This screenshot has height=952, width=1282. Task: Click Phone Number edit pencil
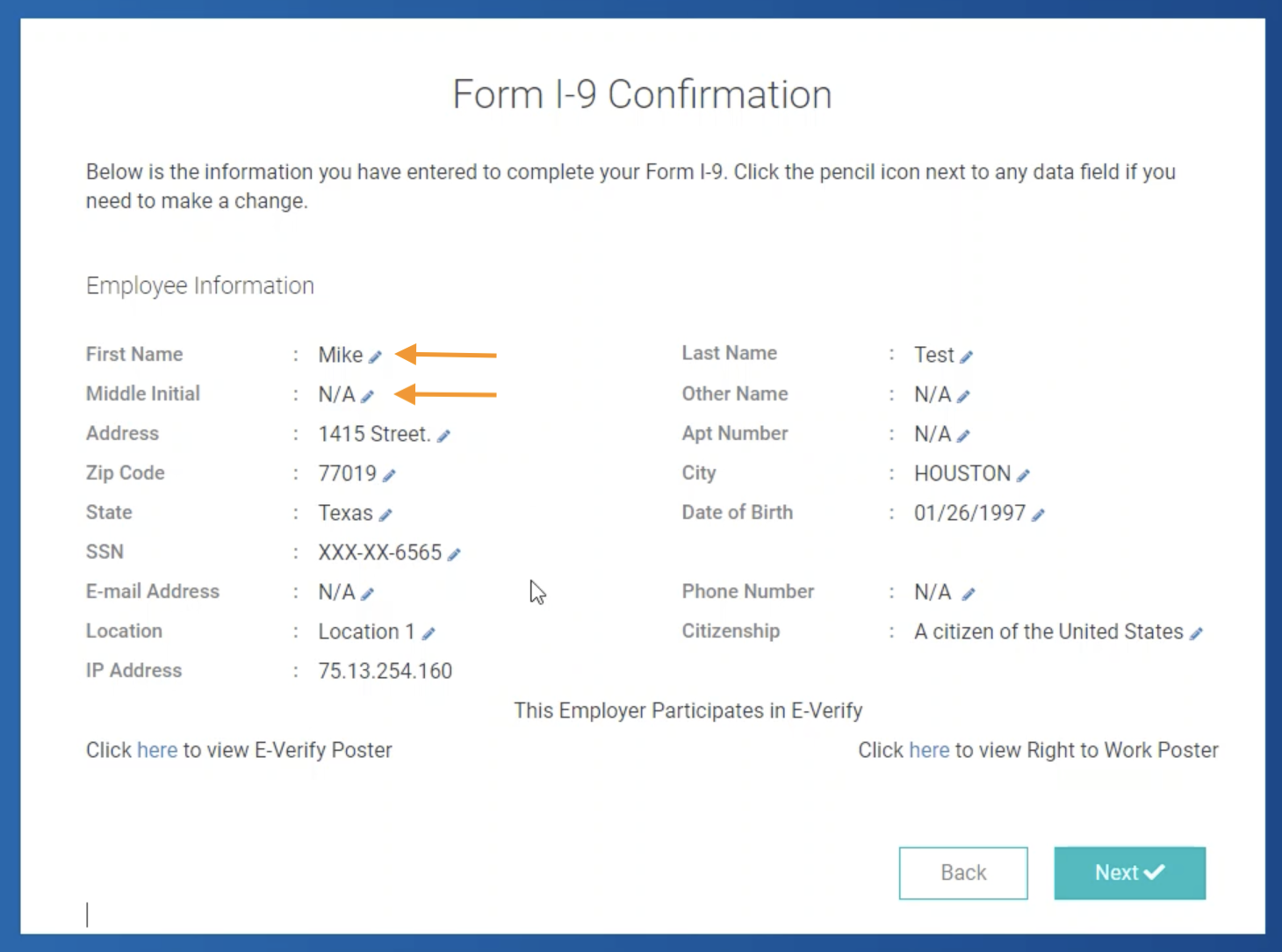968,594
